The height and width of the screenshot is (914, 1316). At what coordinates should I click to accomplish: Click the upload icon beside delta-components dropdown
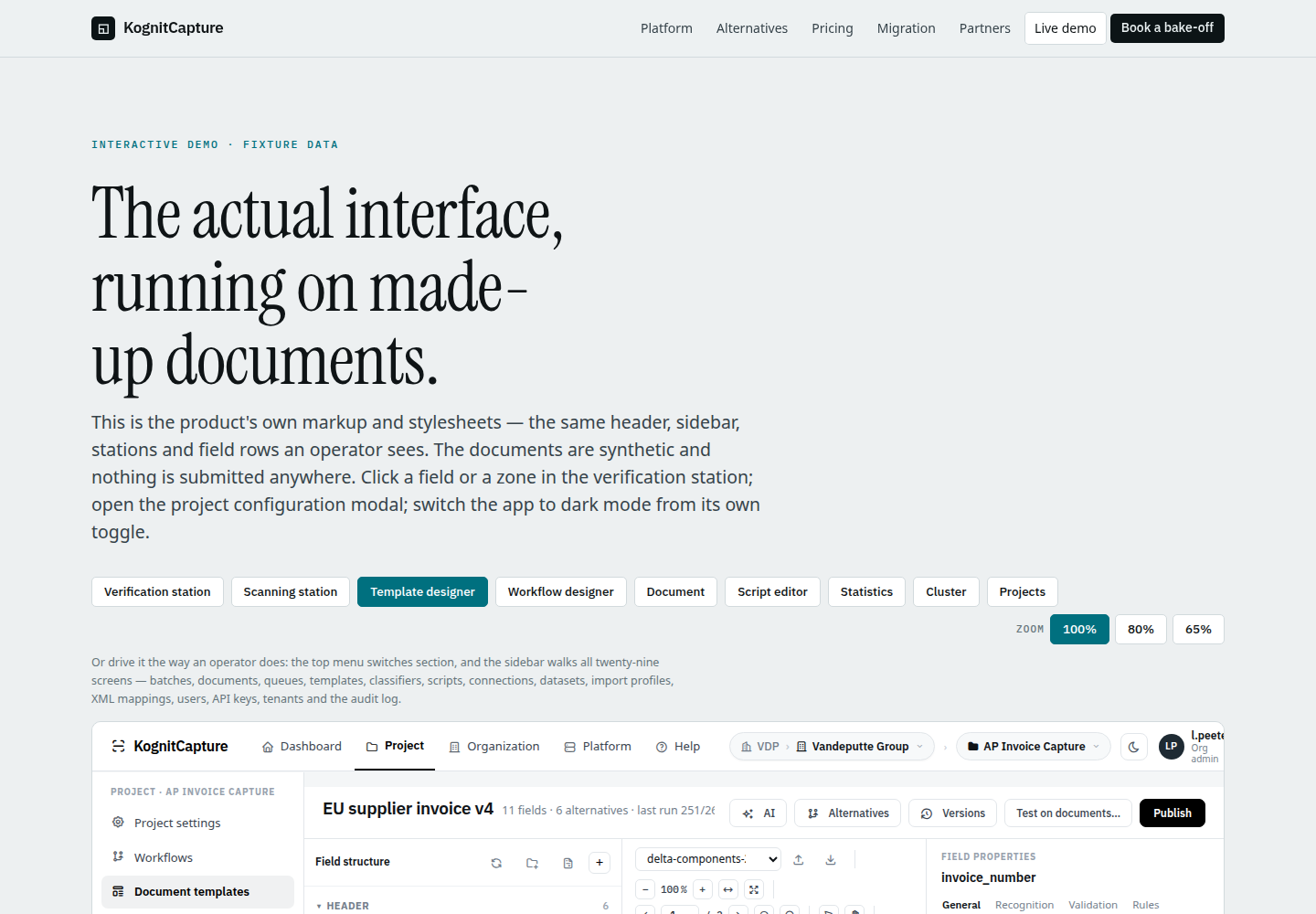[x=799, y=859]
